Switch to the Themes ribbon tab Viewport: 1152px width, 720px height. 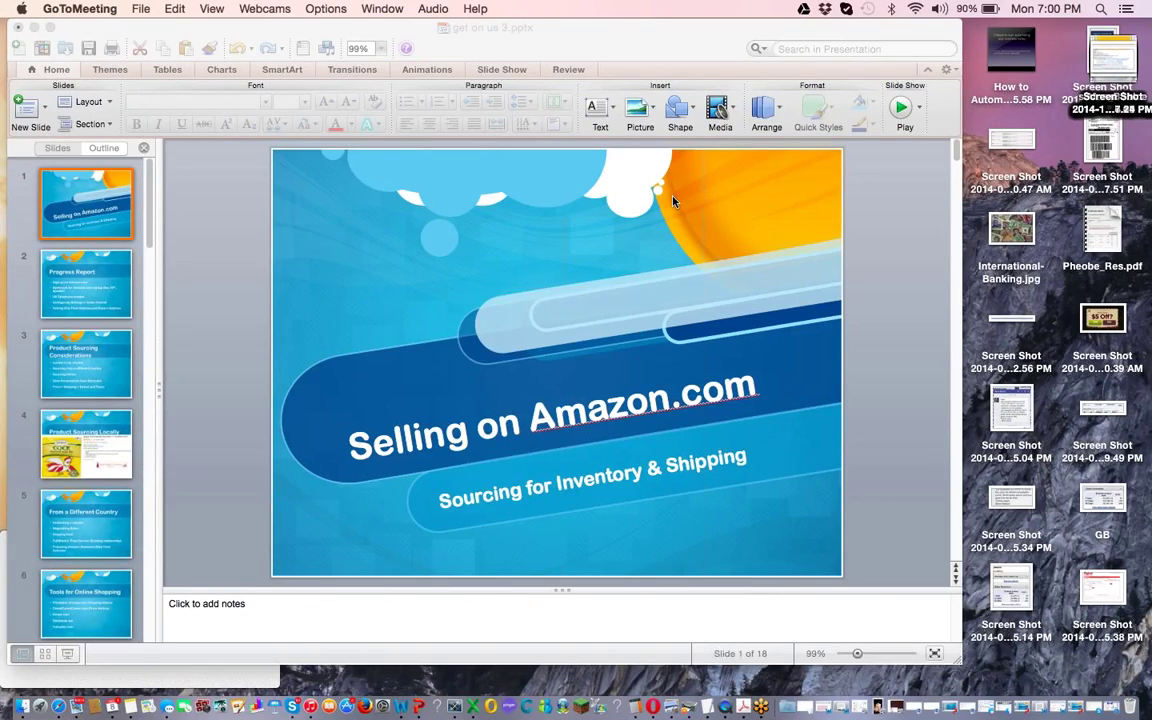click(x=110, y=70)
